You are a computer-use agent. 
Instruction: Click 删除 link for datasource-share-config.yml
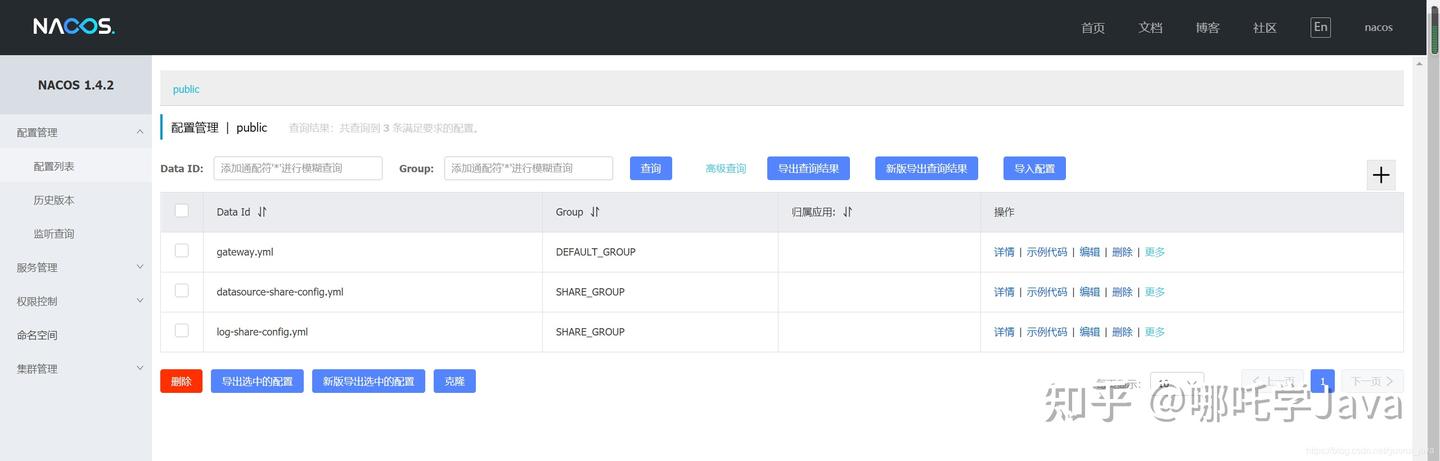click(1122, 292)
